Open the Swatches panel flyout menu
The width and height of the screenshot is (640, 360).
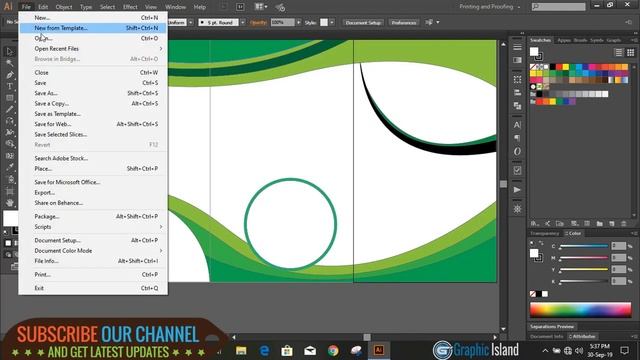[634, 40]
